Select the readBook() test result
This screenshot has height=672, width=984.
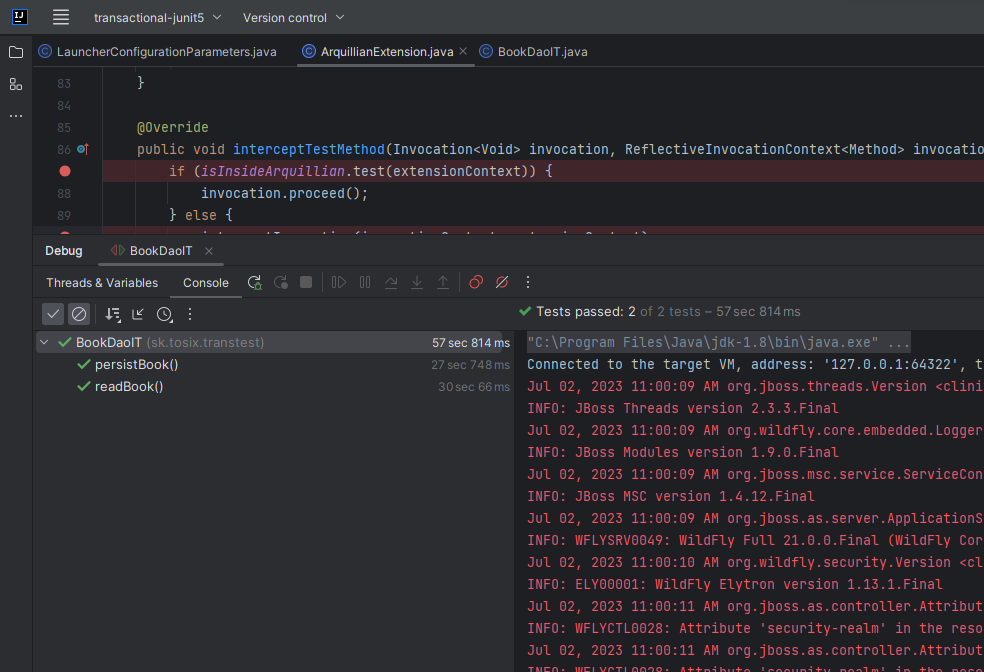pos(130,386)
